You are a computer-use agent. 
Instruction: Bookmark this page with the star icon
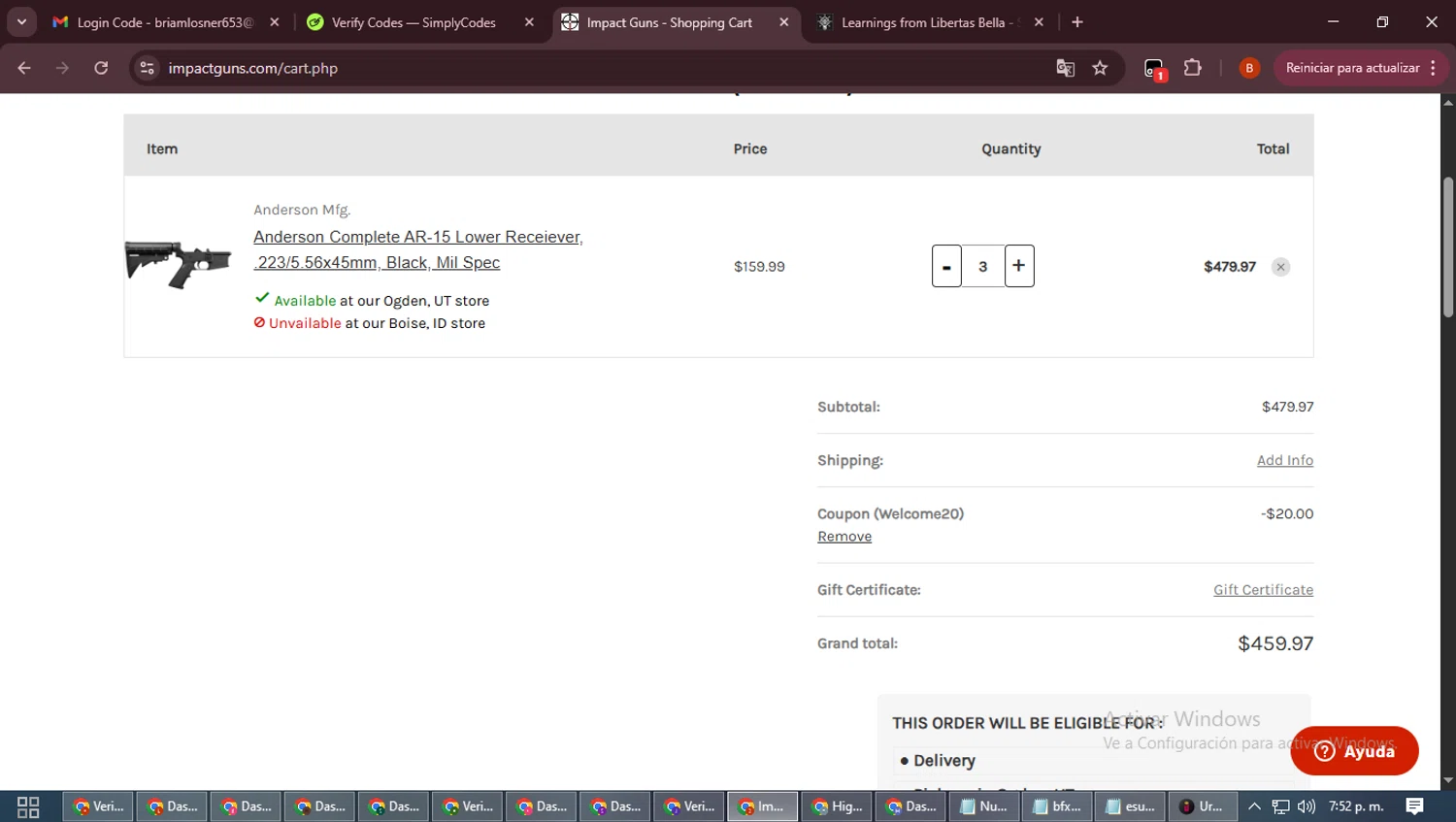pos(1100,68)
